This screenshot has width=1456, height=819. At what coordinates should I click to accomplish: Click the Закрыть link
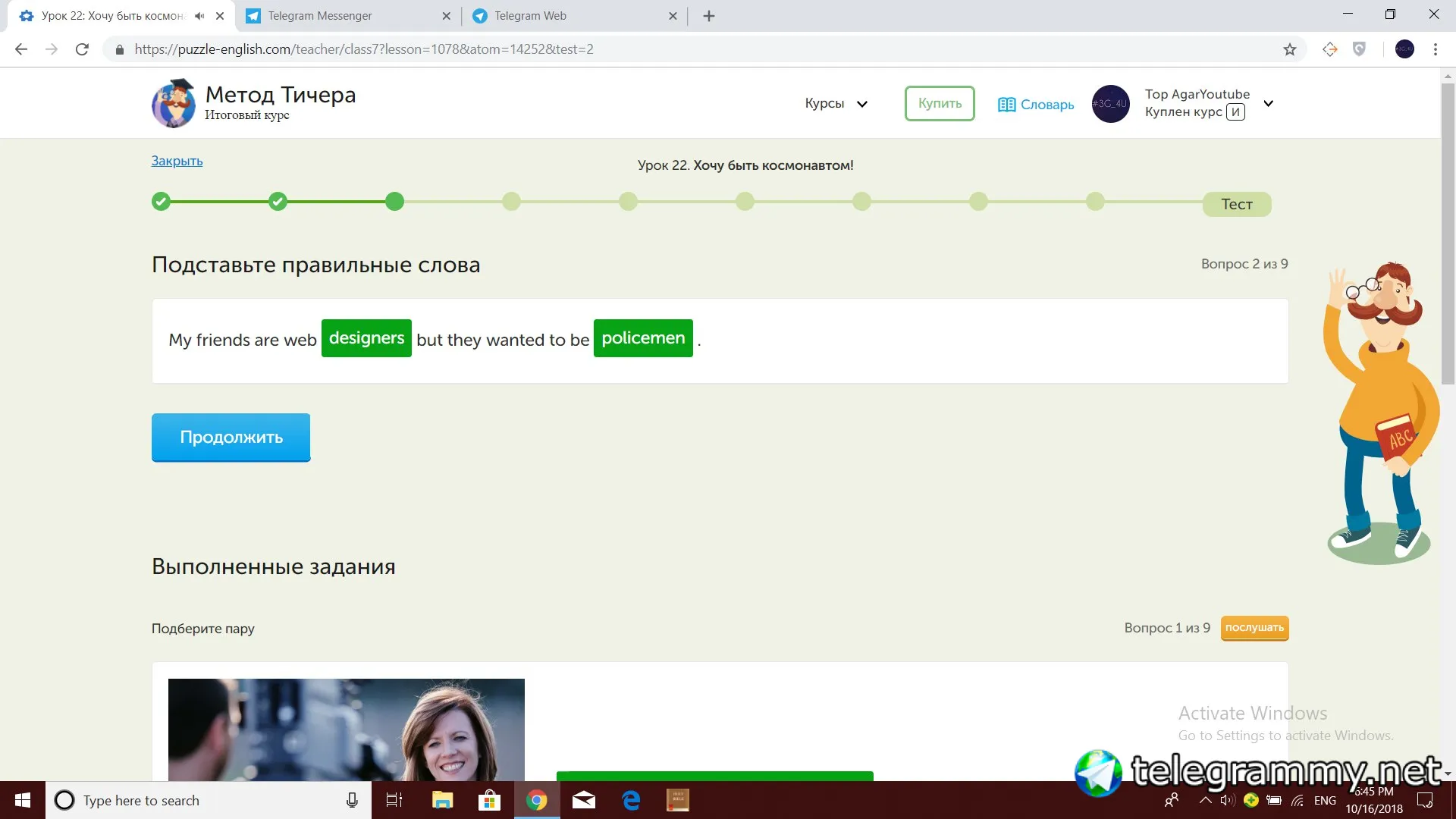177,161
